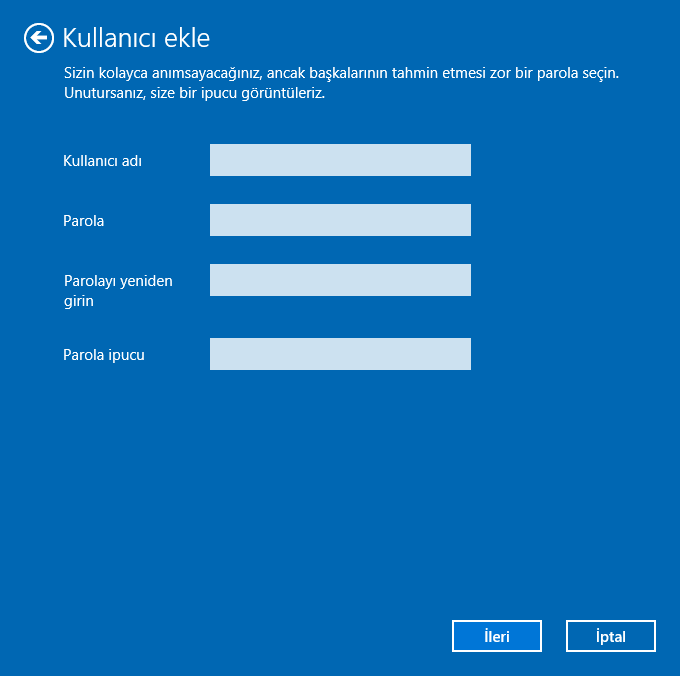Select the Parola password field

click(x=340, y=220)
